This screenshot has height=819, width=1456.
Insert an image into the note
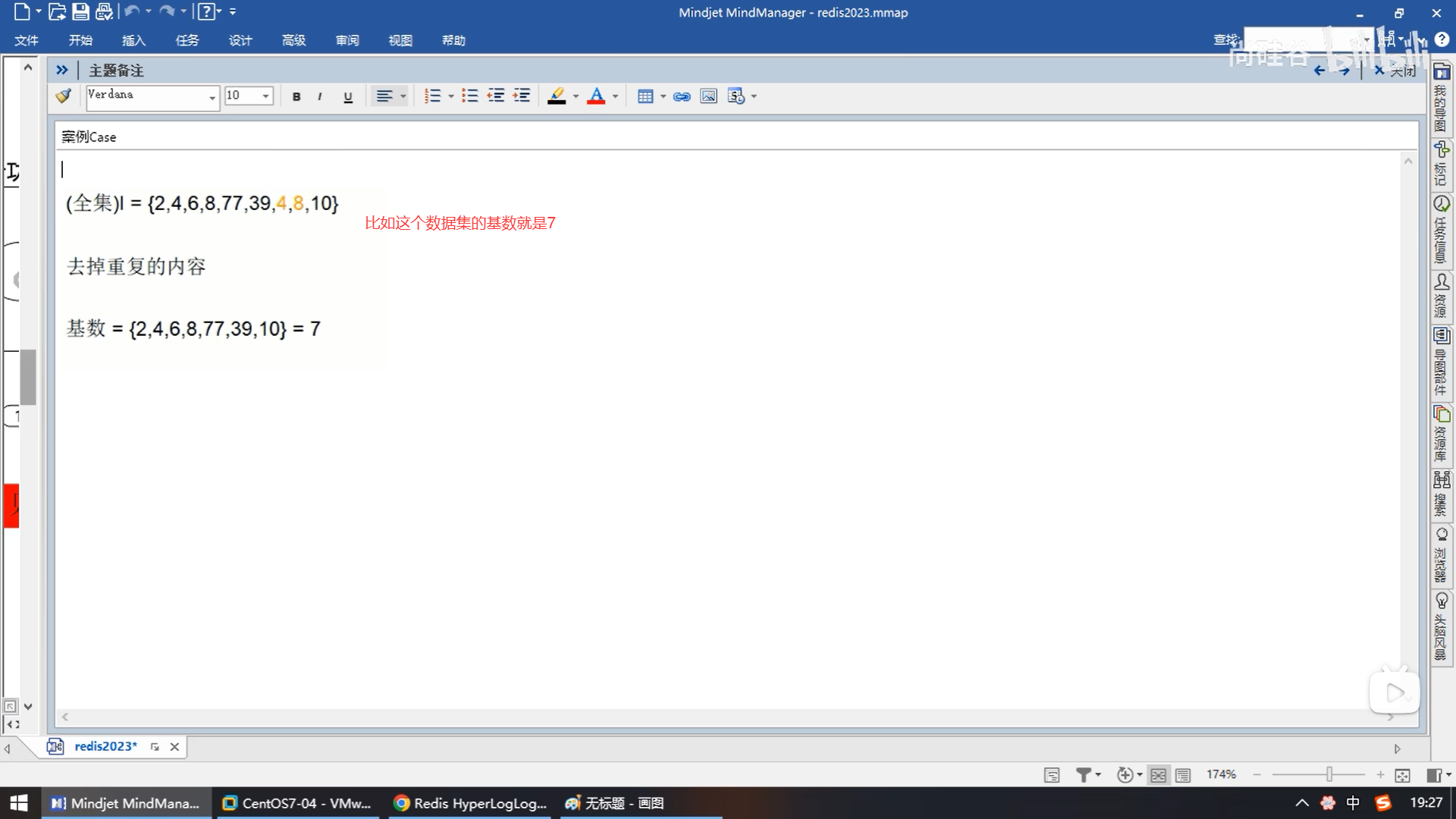tap(708, 96)
